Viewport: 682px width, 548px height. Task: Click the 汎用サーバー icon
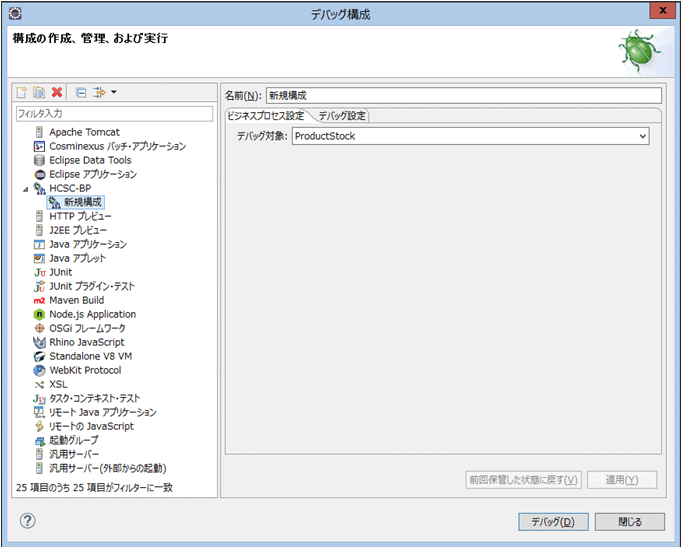(40, 454)
